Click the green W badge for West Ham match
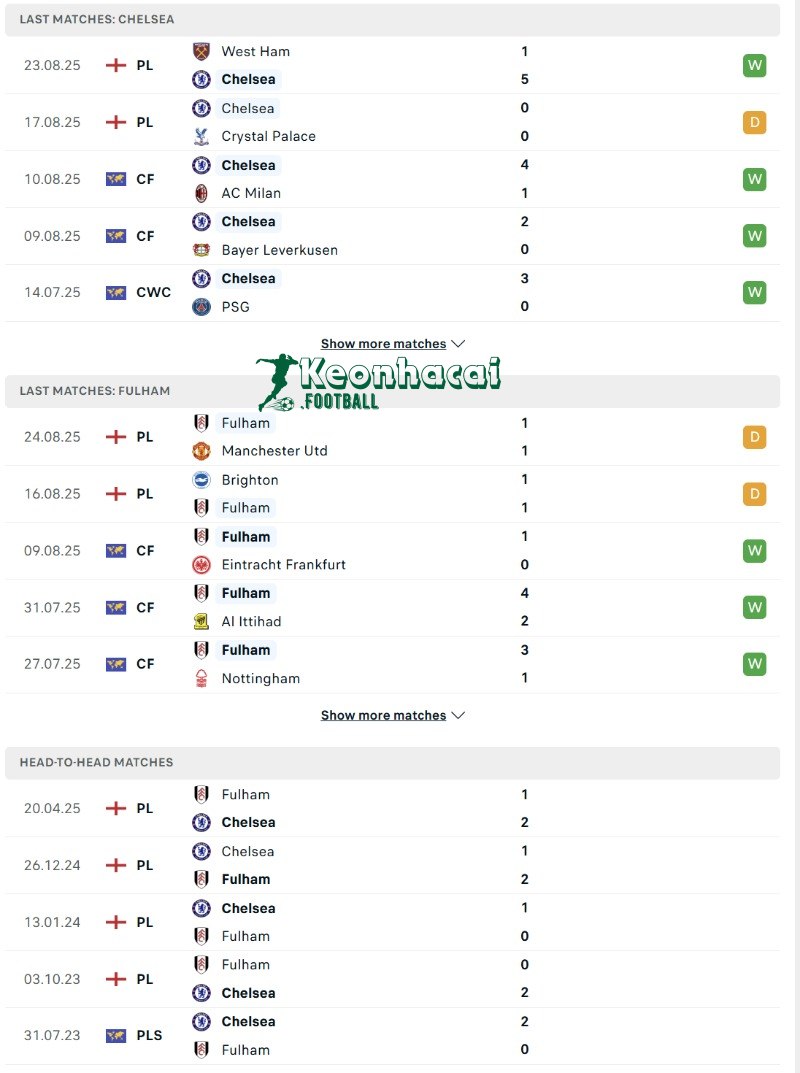The height and width of the screenshot is (1073, 800). [754, 66]
